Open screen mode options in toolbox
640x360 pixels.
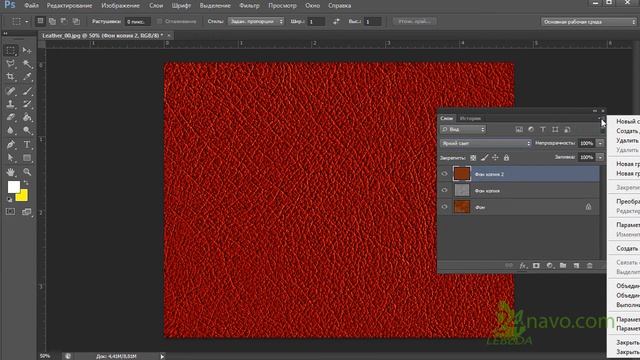(27, 211)
